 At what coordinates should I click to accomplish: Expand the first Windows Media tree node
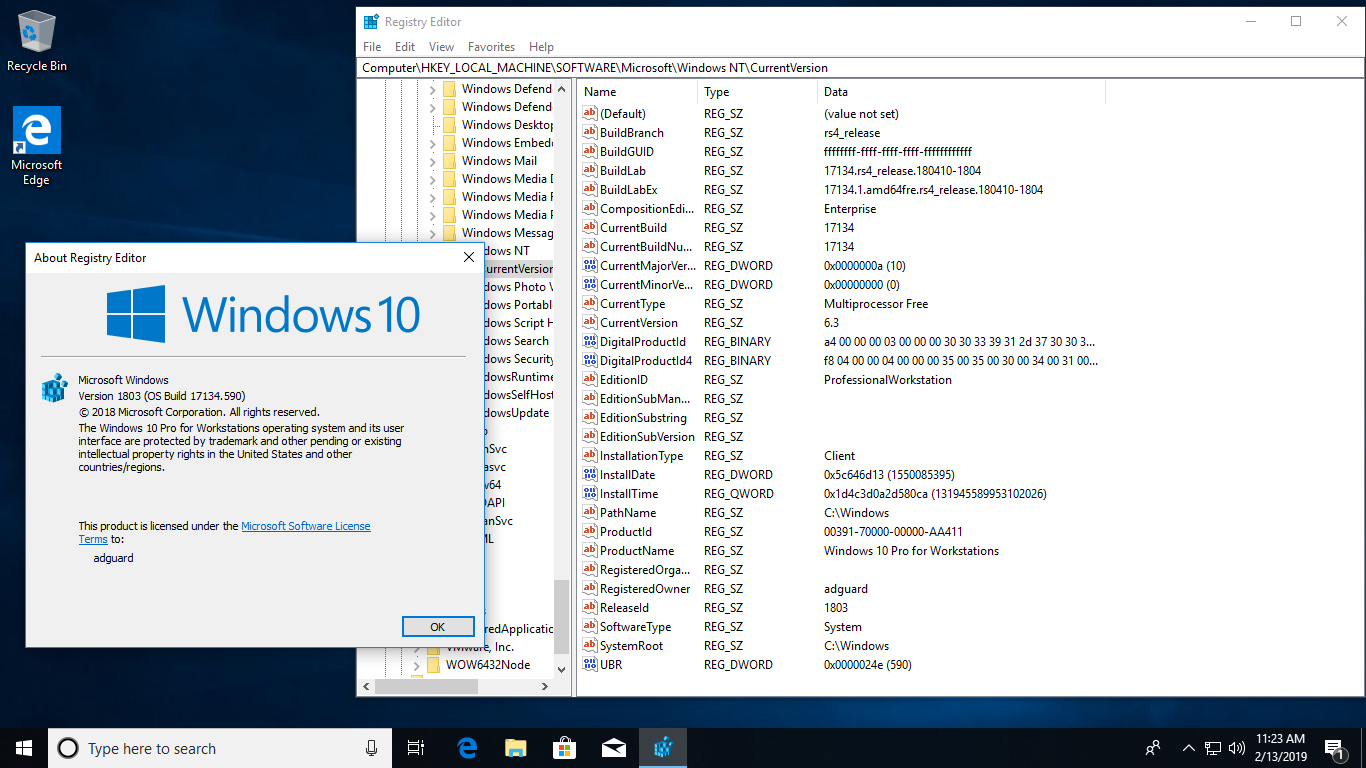pyautogui.click(x=432, y=179)
